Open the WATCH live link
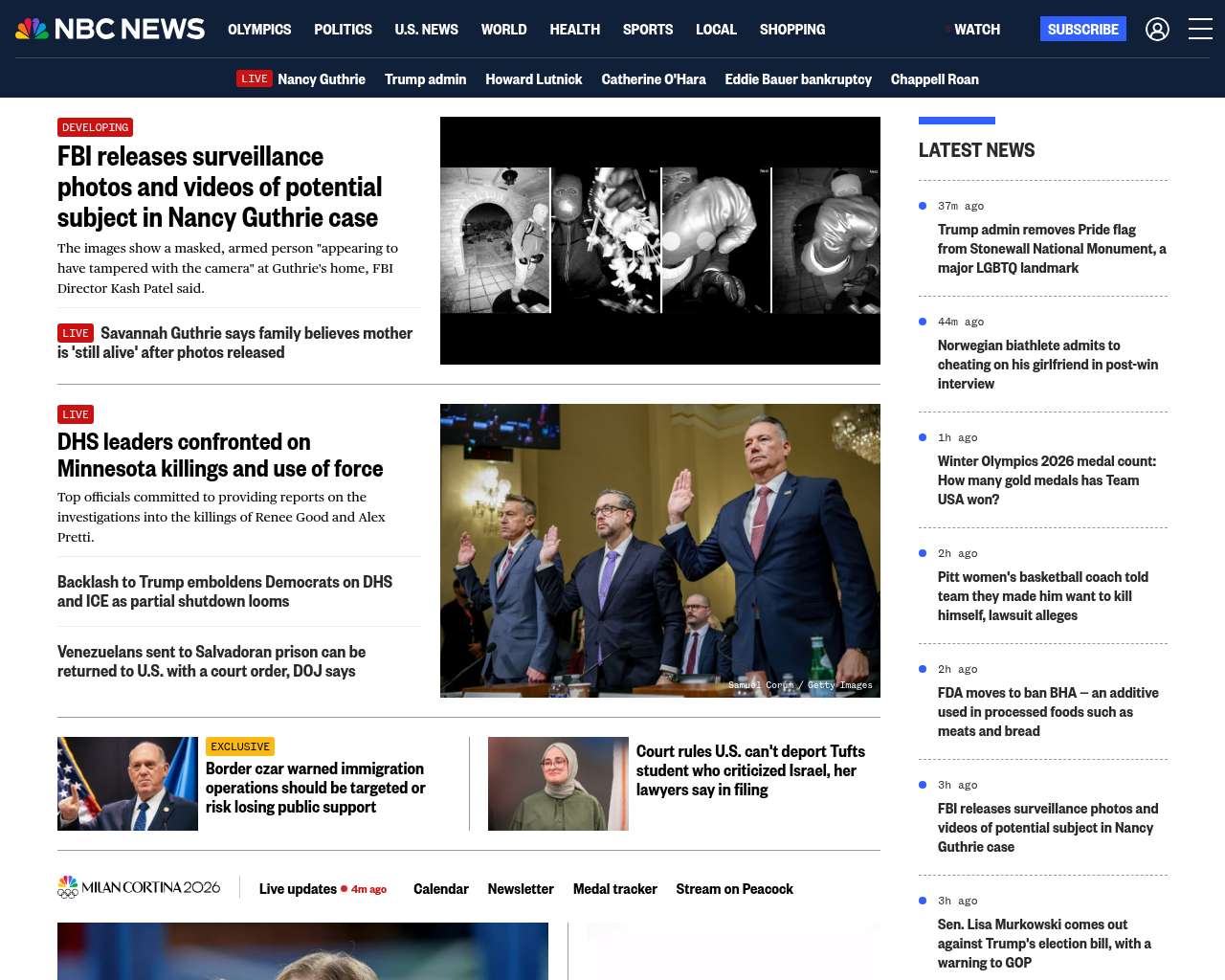Image resolution: width=1225 pixels, height=980 pixels. coord(975,30)
